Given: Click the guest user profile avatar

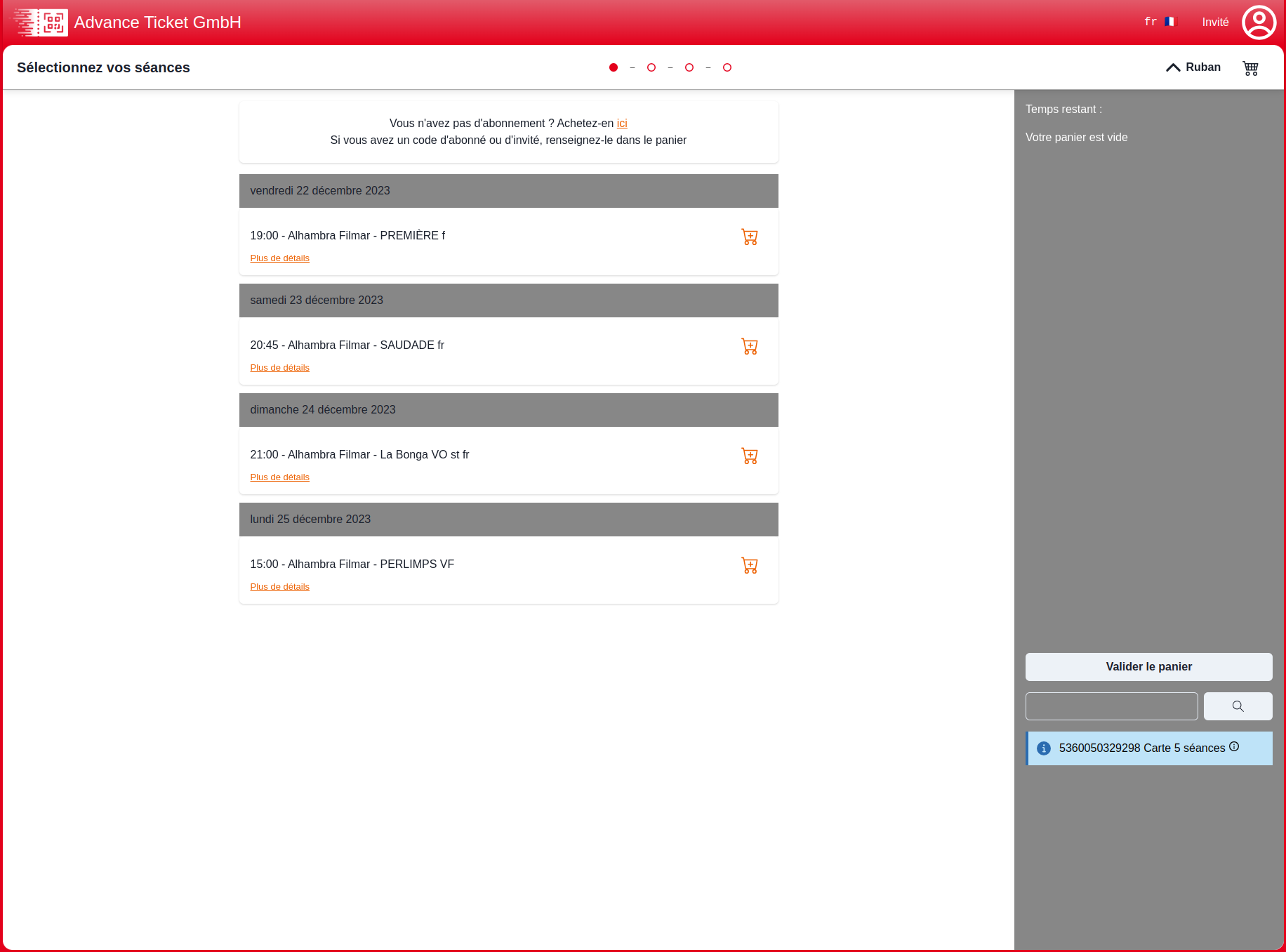Looking at the screenshot, I should (1259, 22).
